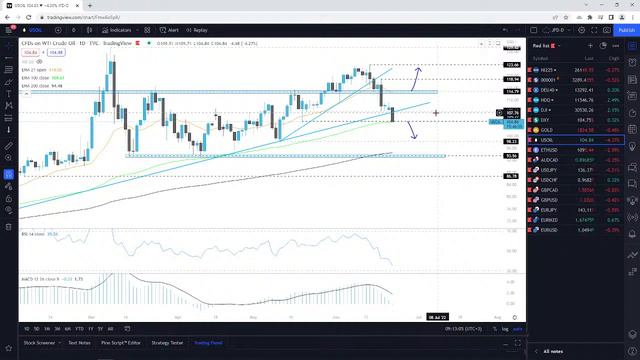Viewport: 640px width, 360px height.
Task: Select the YTD time range
Action: point(79,329)
